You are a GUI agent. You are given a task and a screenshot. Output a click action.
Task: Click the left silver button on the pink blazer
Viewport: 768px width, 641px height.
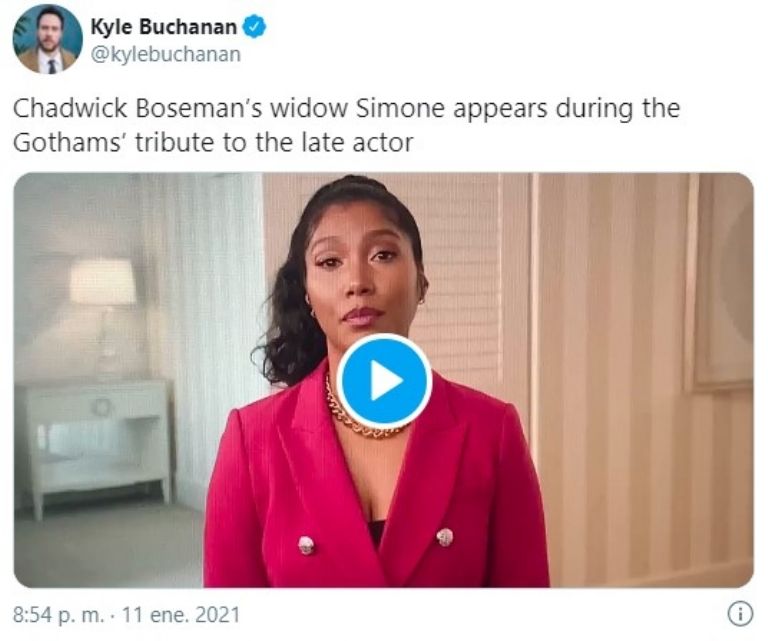pyautogui.click(x=306, y=545)
